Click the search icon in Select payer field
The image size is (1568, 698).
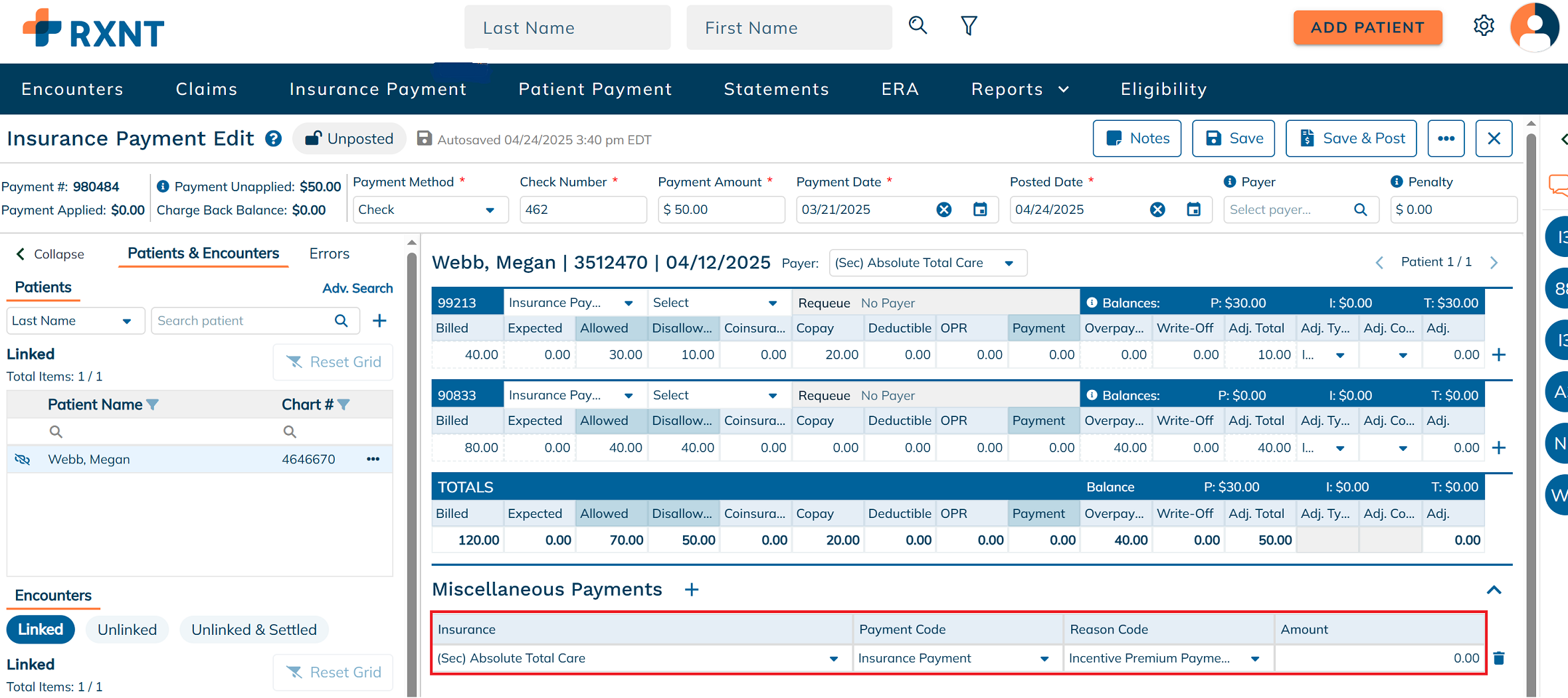(1360, 210)
